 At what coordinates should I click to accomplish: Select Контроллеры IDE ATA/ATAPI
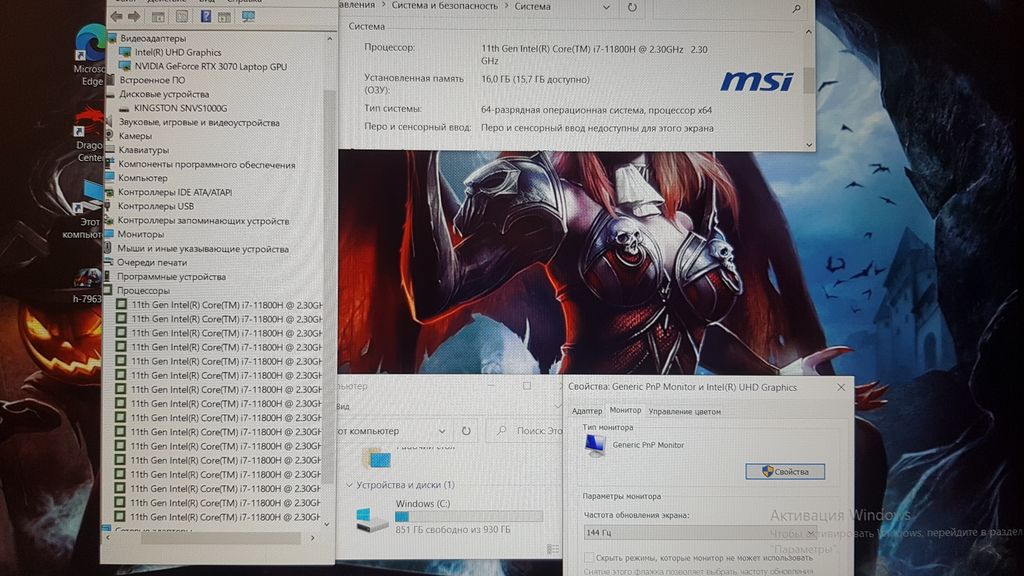click(174, 192)
